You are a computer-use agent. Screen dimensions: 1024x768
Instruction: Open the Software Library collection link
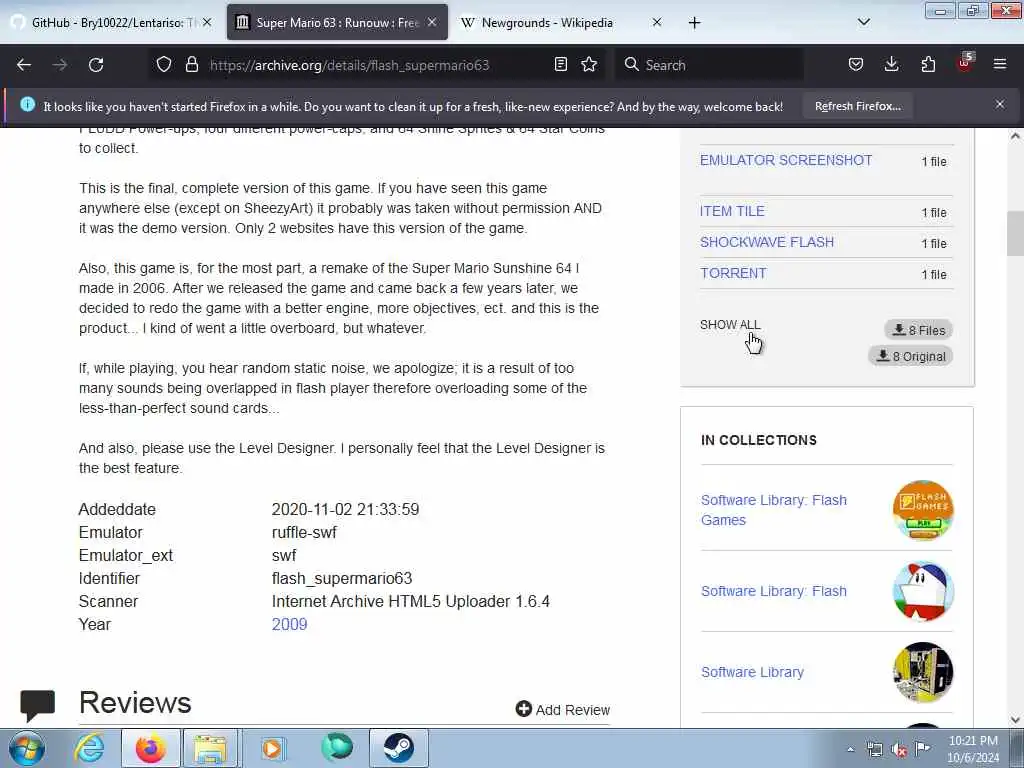[752, 672]
